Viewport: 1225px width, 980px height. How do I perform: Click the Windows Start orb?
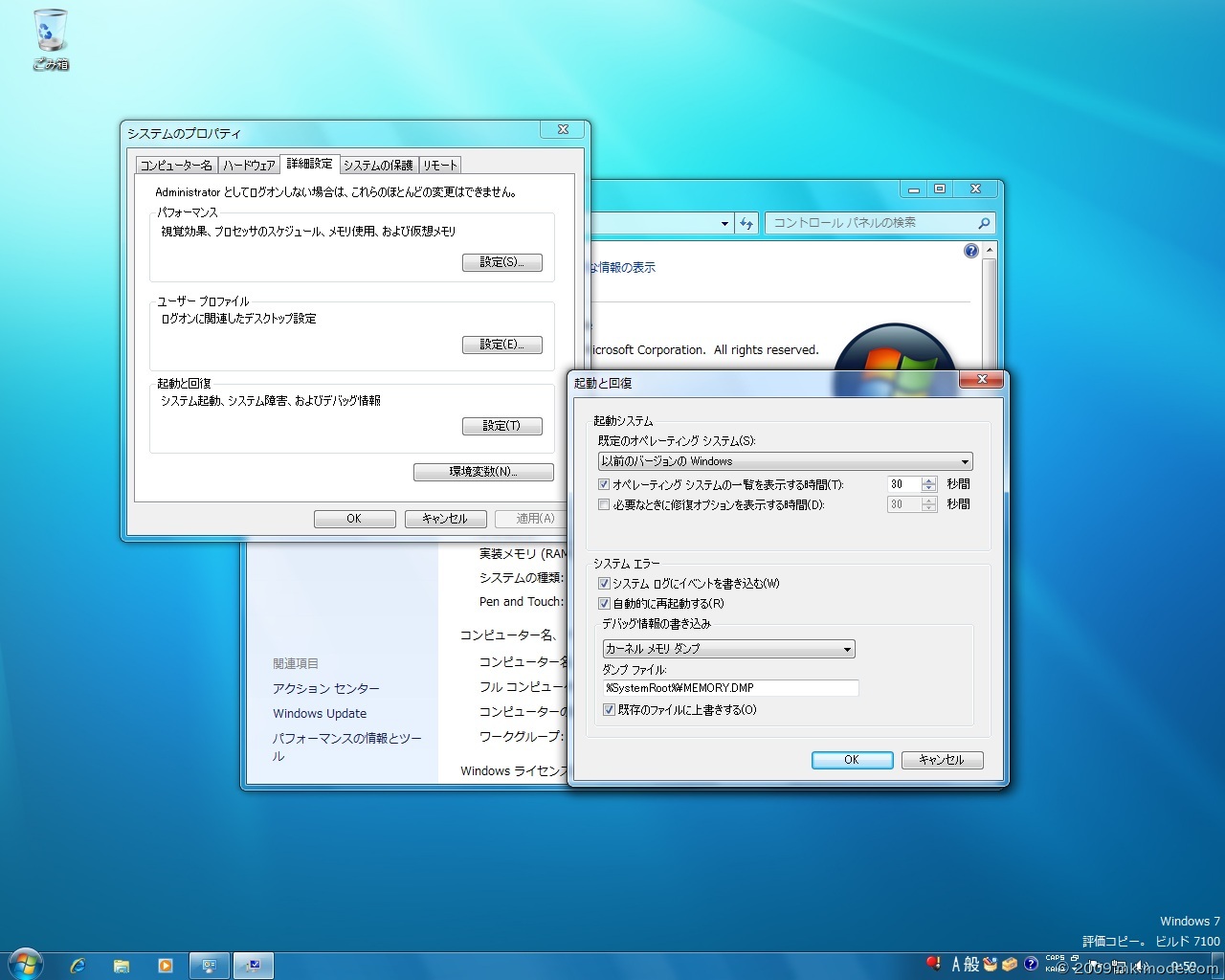(26, 965)
